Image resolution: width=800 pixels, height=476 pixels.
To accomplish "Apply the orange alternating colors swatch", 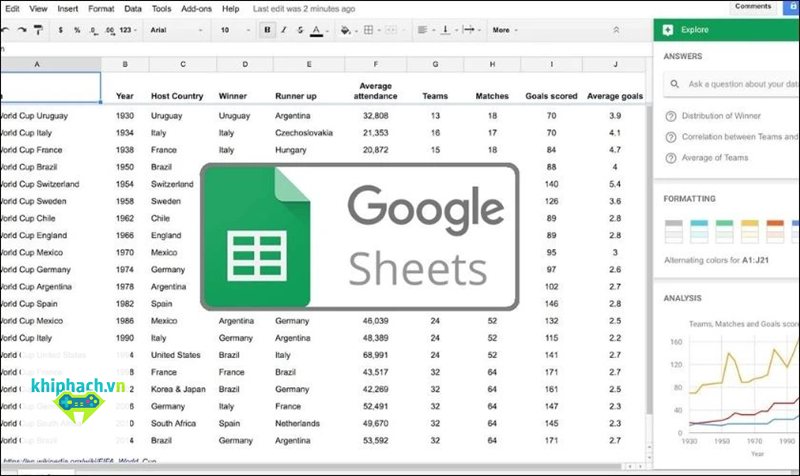I will click(775, 232).
